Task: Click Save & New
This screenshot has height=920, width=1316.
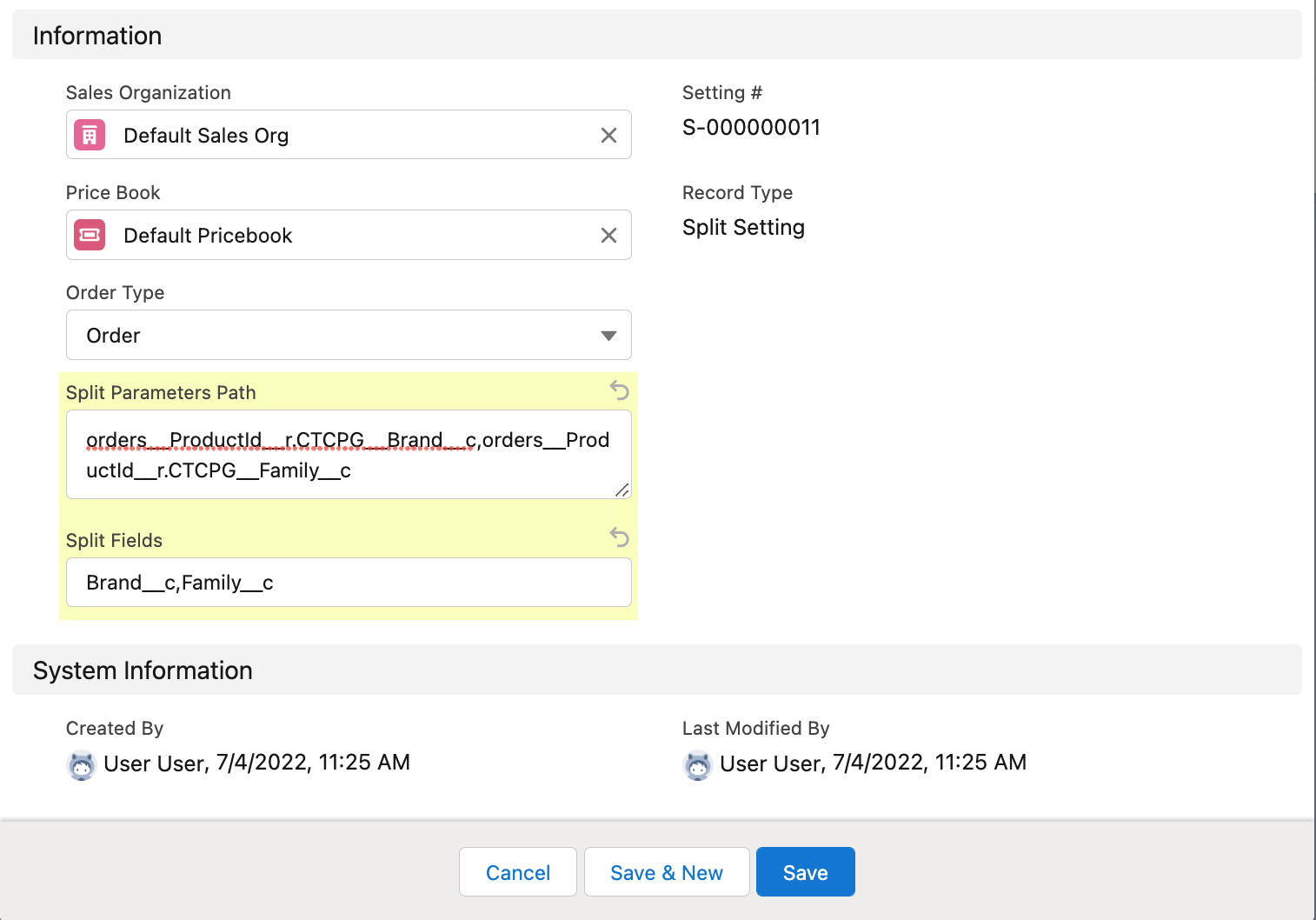Action: click(x=666, y=871)
